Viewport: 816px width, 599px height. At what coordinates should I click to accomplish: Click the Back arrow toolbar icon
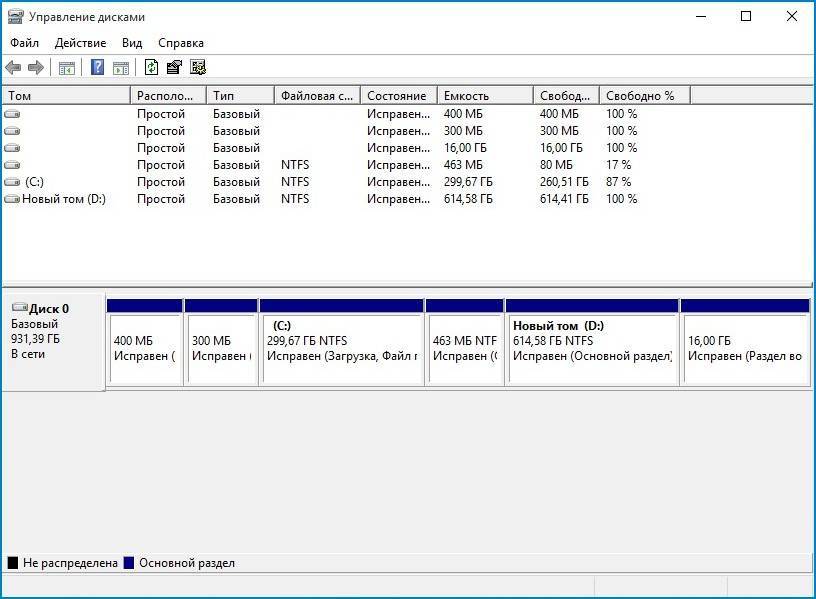[13, 68]
